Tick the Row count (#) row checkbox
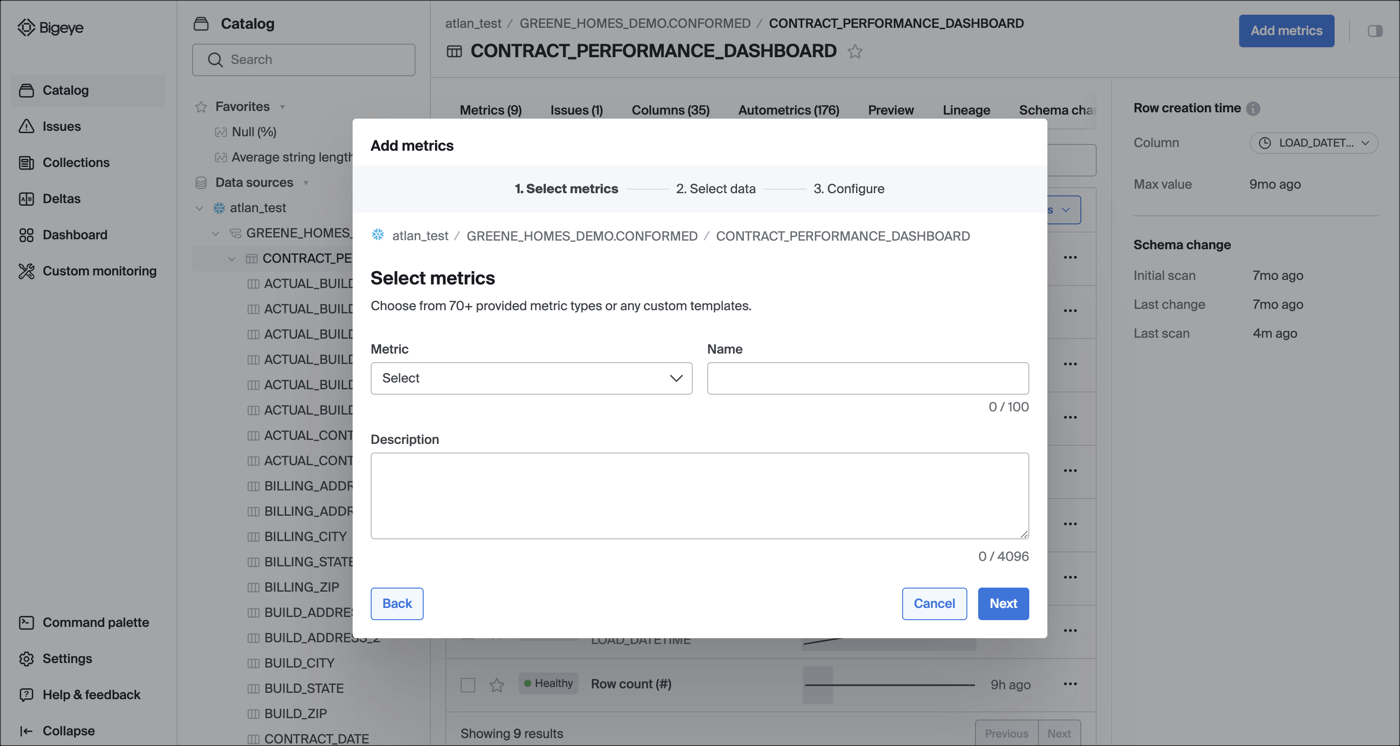Screen dimensions: 1400x746 pyautogui.click(x=468, y=685)
